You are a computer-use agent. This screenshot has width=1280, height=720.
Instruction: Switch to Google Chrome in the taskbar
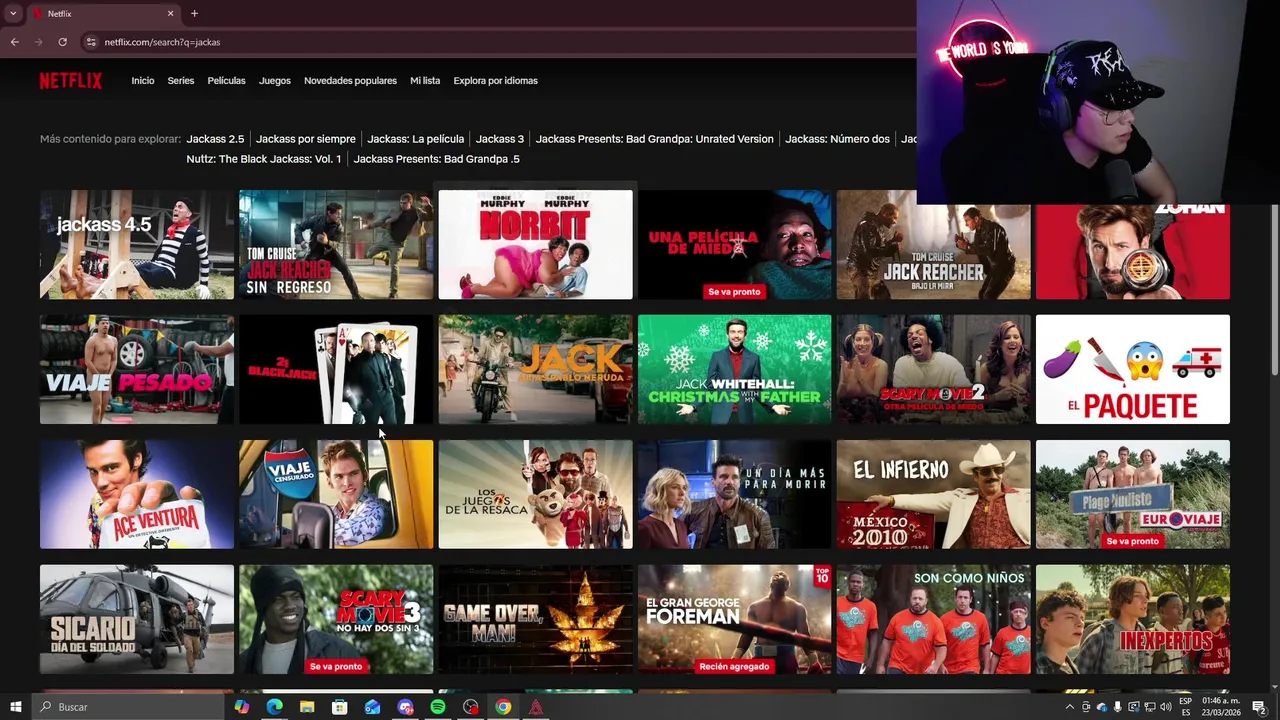[503, 707]
